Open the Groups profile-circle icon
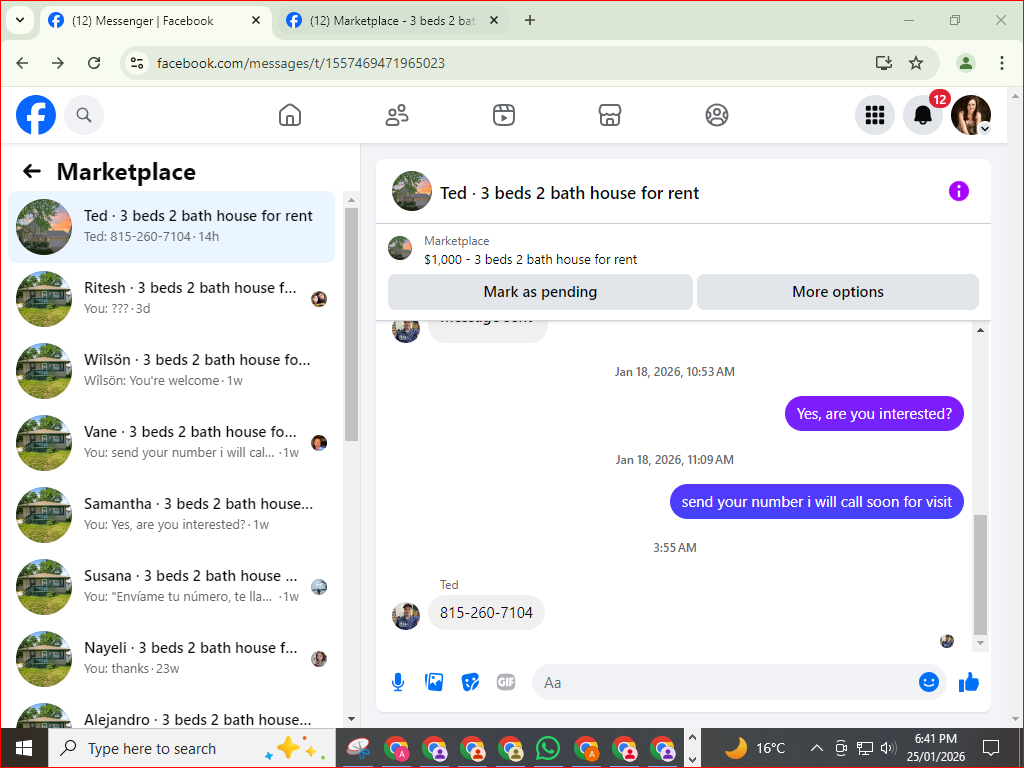Viewport: 1024px width, 768px height. (717, 115)
